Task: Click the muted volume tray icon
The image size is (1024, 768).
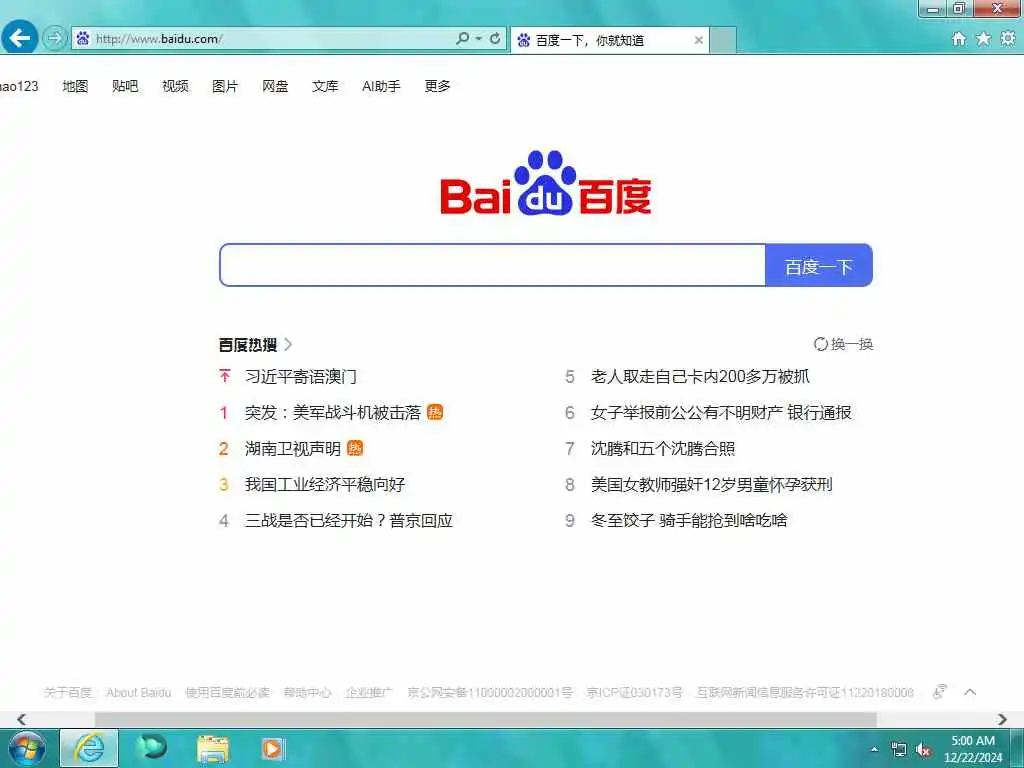Action: click(x=923, y=750)
